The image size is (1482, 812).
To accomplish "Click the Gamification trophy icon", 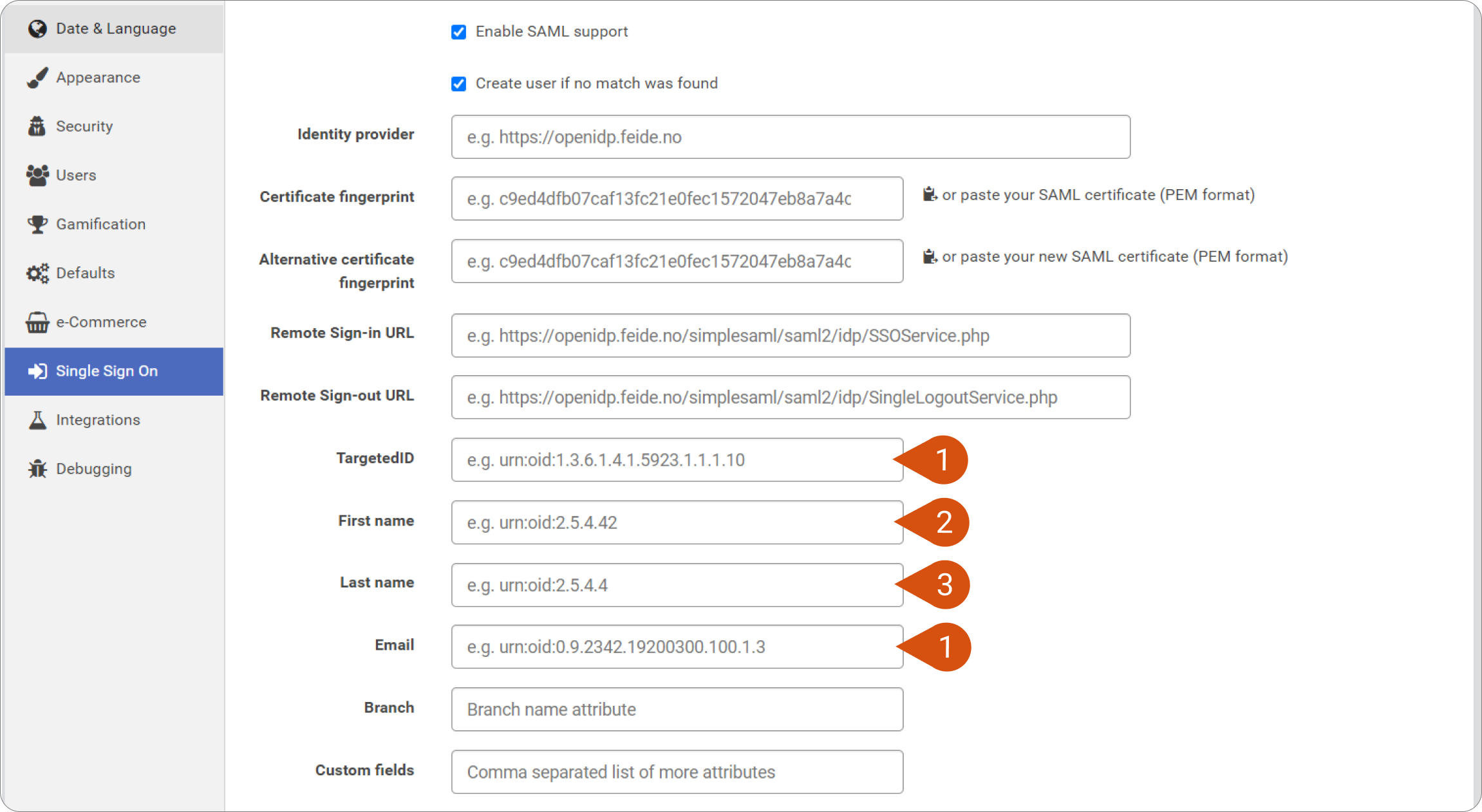I will pos(37,225).
